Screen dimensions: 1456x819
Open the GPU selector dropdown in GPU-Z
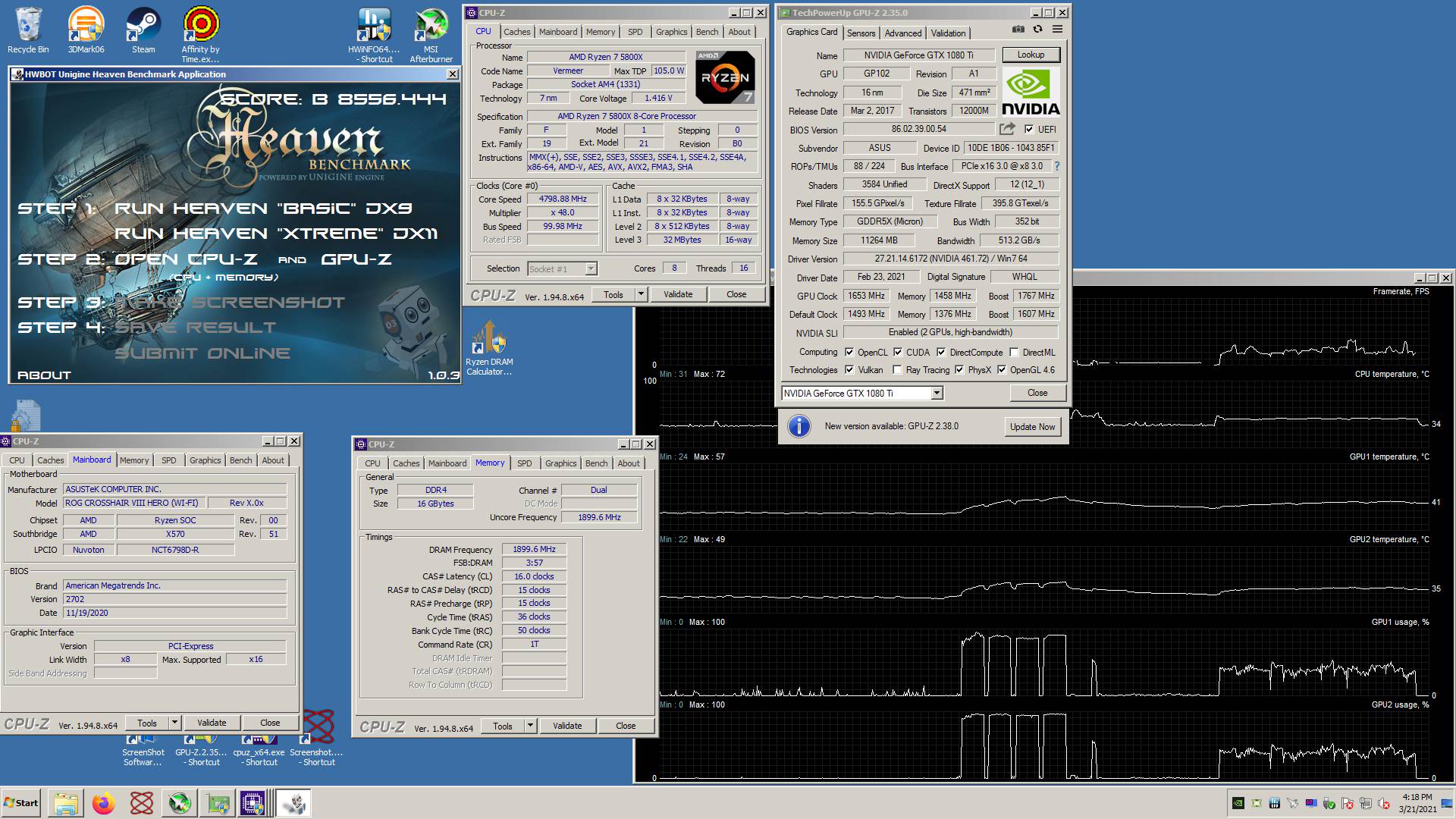[x=937, y=393]
